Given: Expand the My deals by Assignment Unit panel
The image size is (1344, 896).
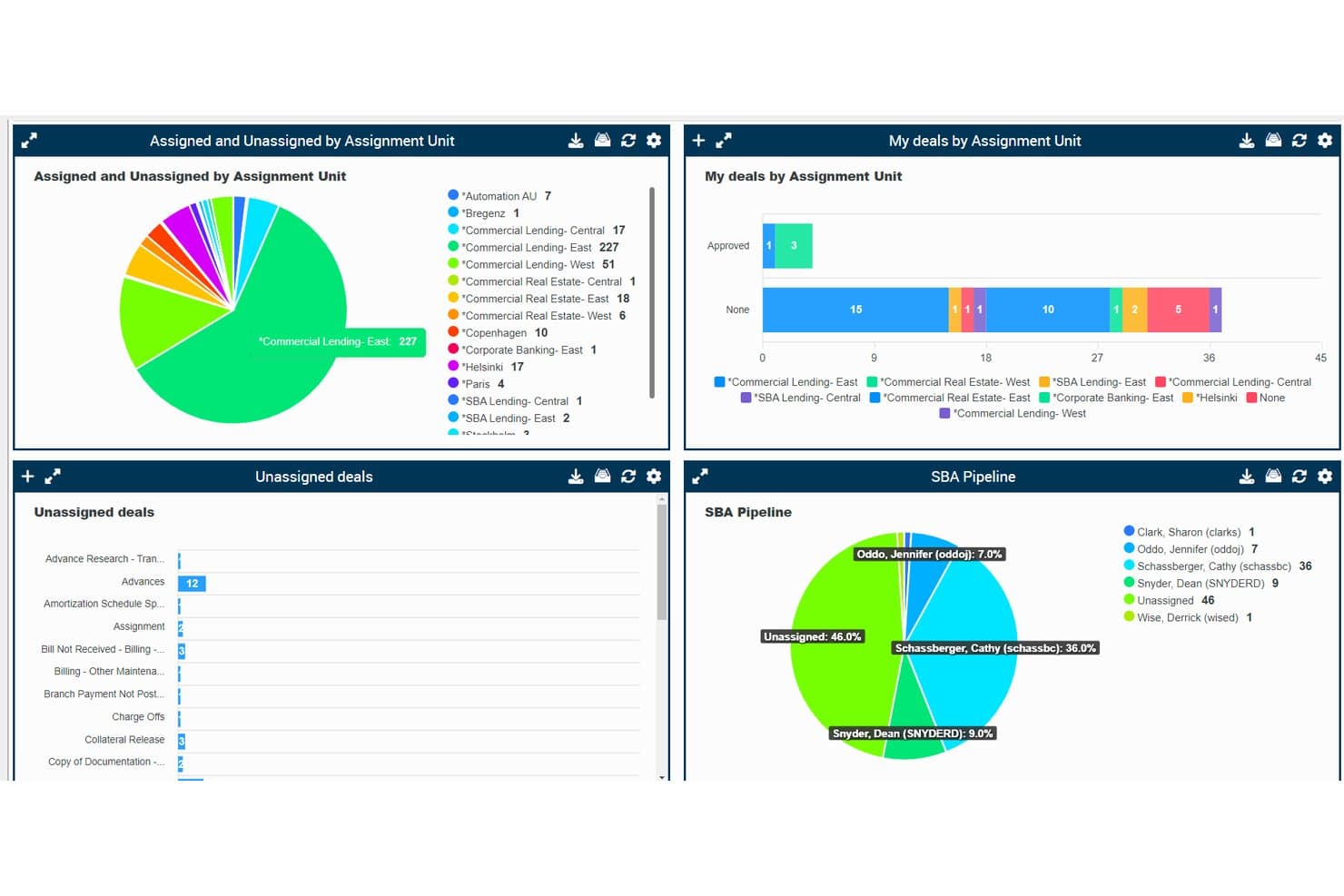Looking at the screenshot, I should pos(724,141).
